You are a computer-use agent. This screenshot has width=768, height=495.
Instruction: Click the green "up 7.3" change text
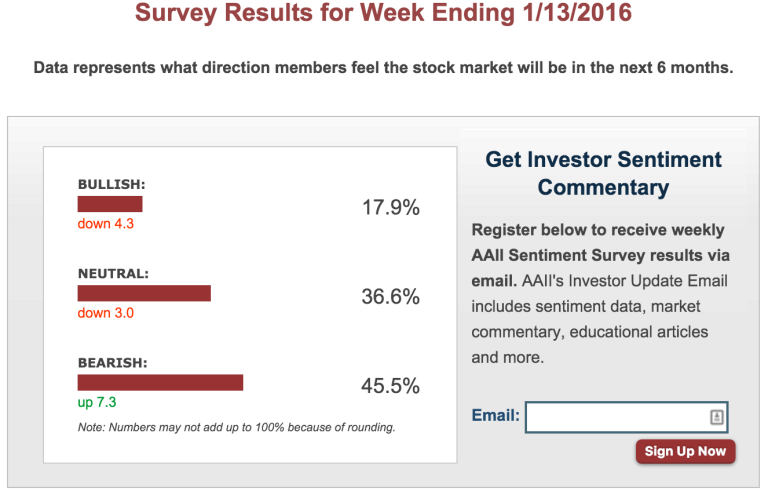(x=97, y=402)
